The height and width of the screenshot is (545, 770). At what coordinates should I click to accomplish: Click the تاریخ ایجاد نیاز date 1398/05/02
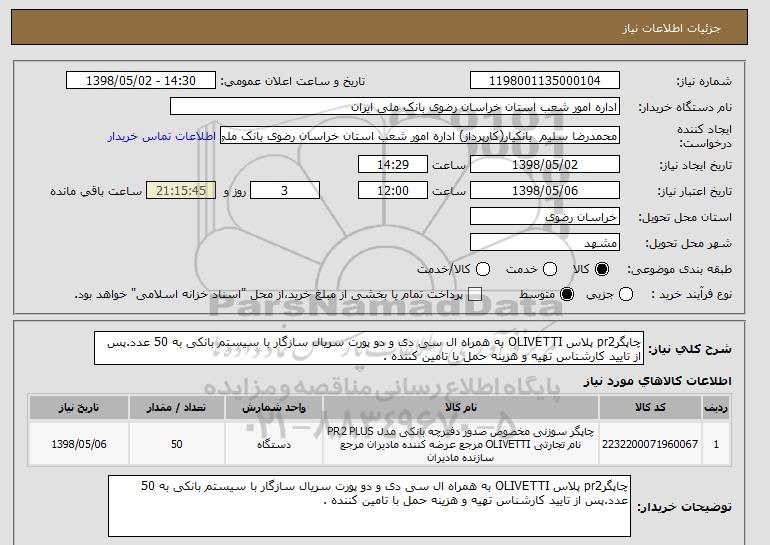[545, 164]
